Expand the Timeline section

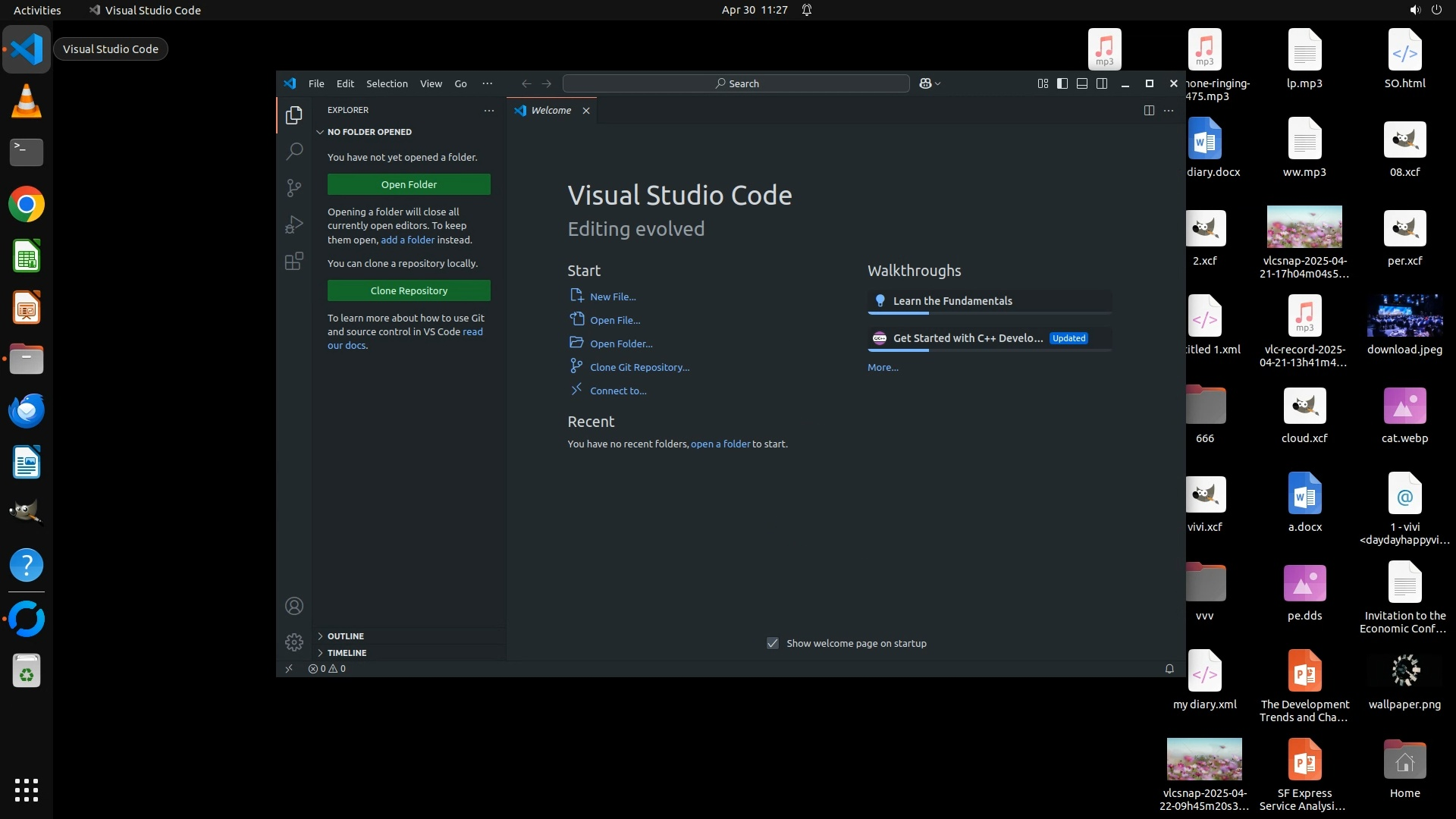coord(347,653)
